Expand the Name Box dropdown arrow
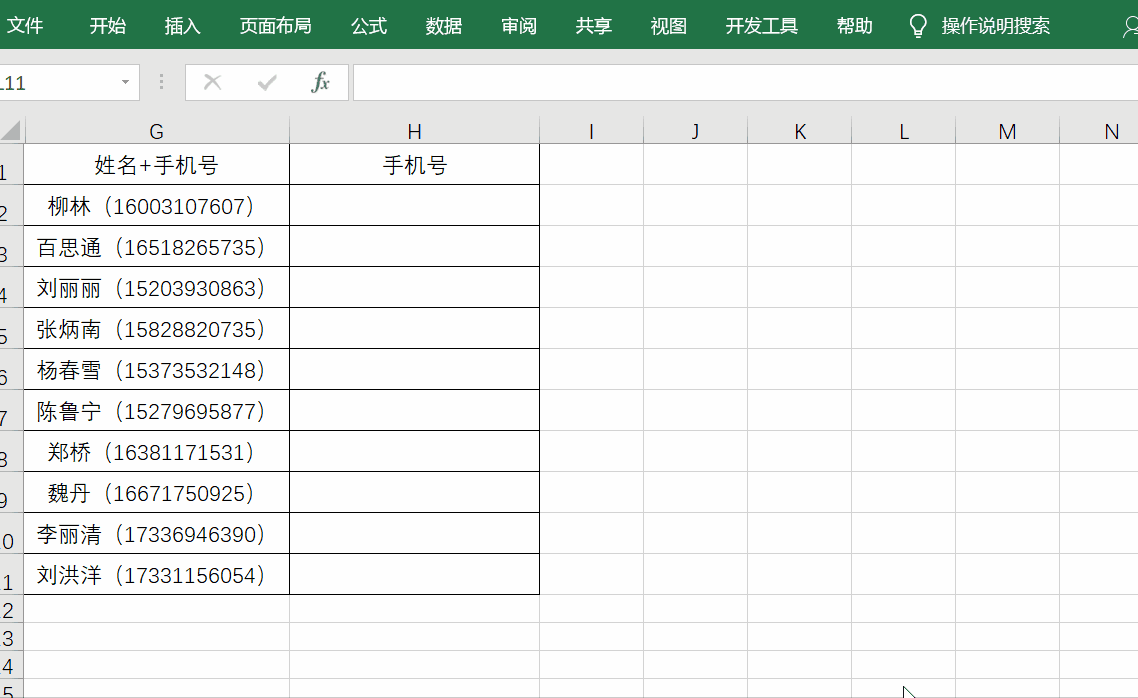 [125, 82]
